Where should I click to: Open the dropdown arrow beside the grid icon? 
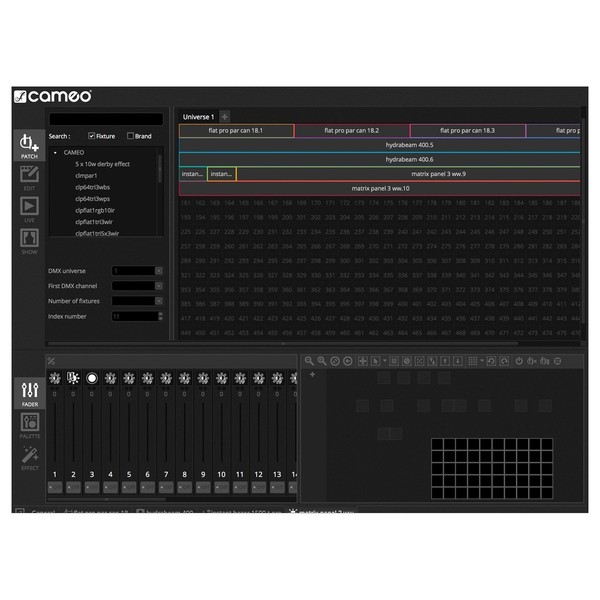point(482,360)
